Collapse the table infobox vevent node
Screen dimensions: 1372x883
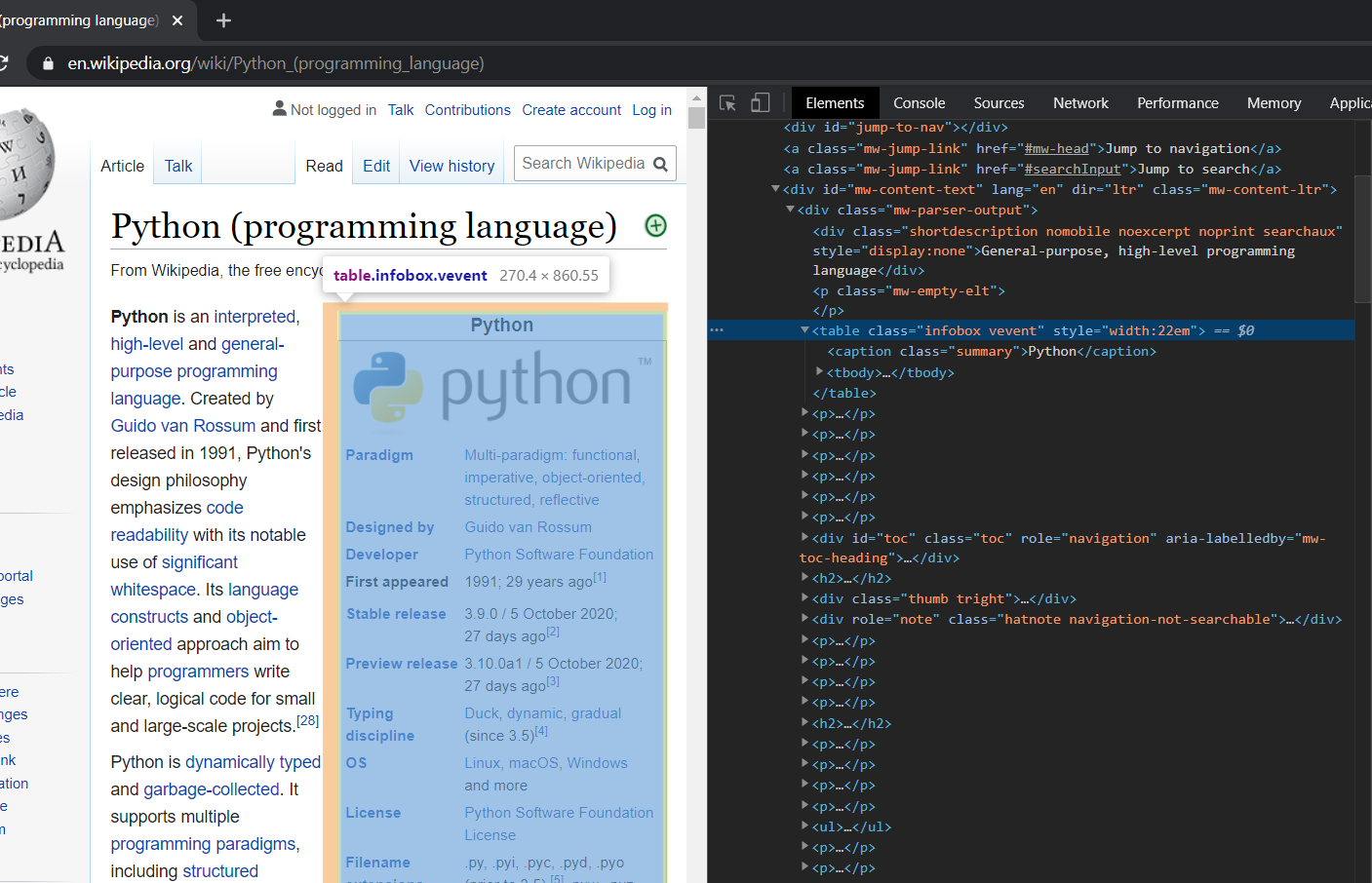tap(804, 330)
